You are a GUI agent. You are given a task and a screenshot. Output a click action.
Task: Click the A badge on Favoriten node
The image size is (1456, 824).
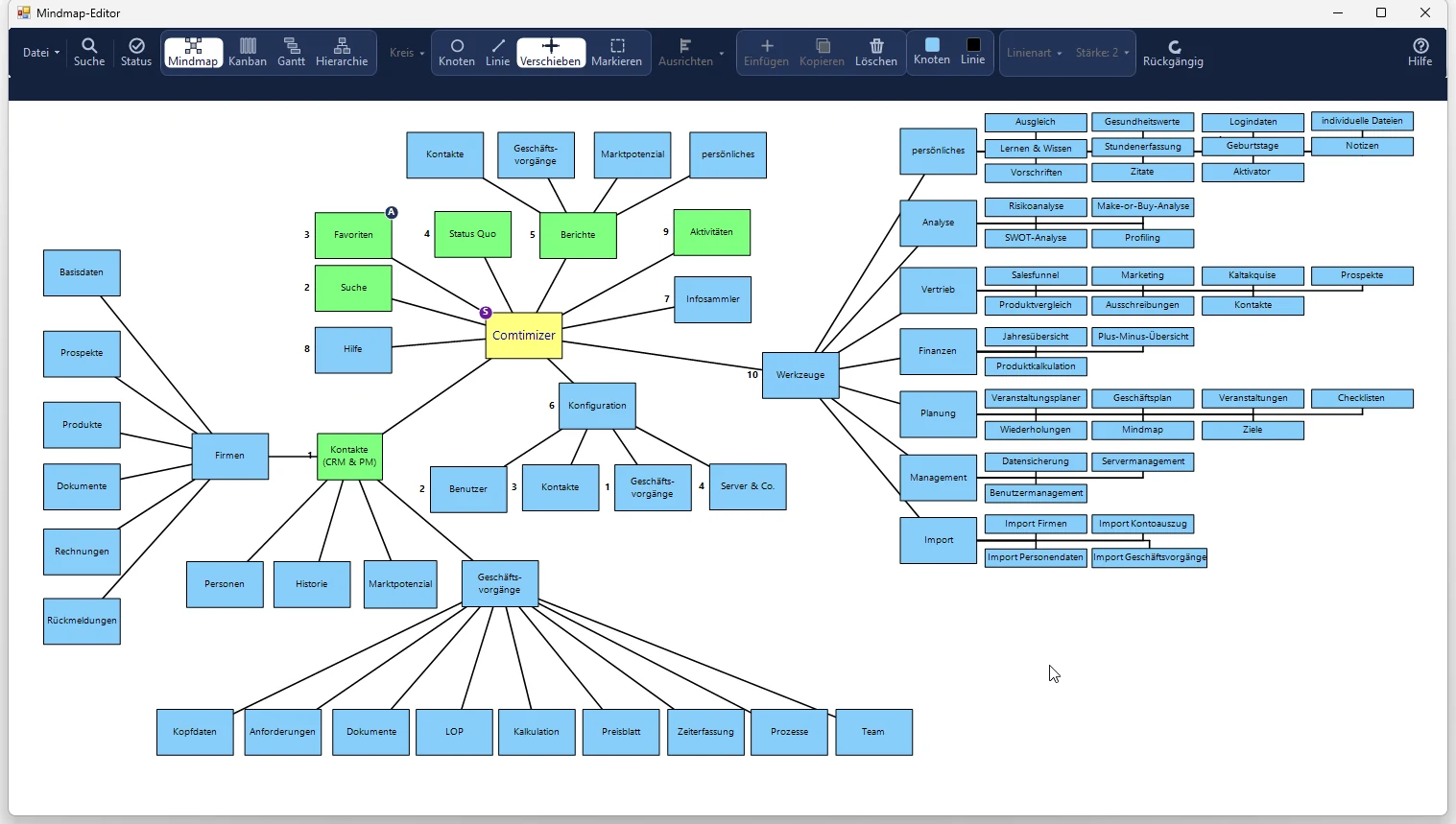click(x=392, y=212)
